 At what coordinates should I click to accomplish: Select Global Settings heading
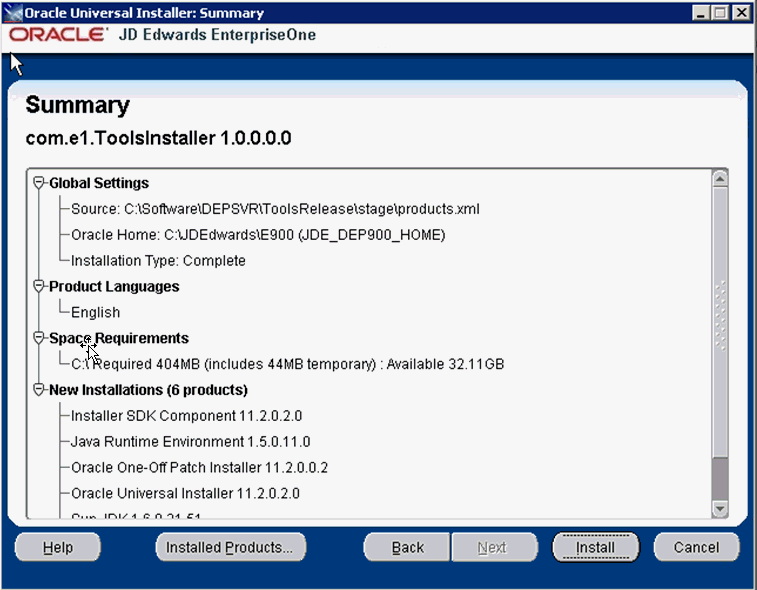click(x=99, y=183)
